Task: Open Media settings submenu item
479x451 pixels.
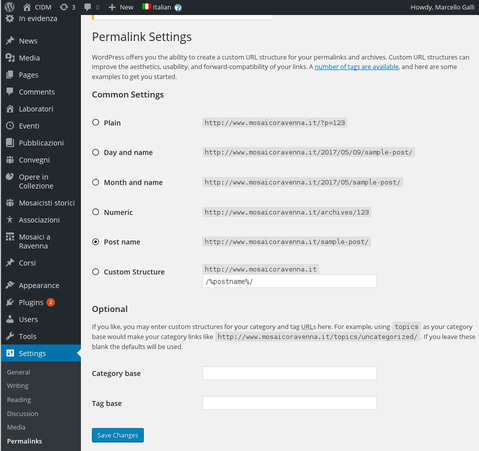Action: (x=16, y=427)
